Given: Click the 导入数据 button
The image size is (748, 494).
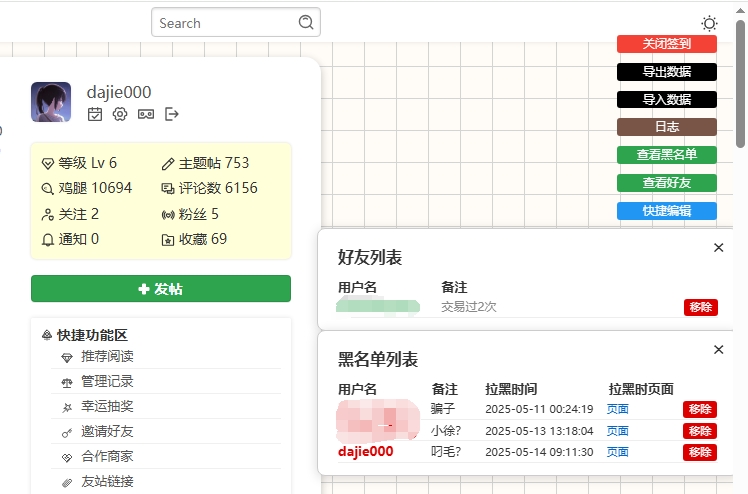Looking at the screenshot, I should click(666, 99).
